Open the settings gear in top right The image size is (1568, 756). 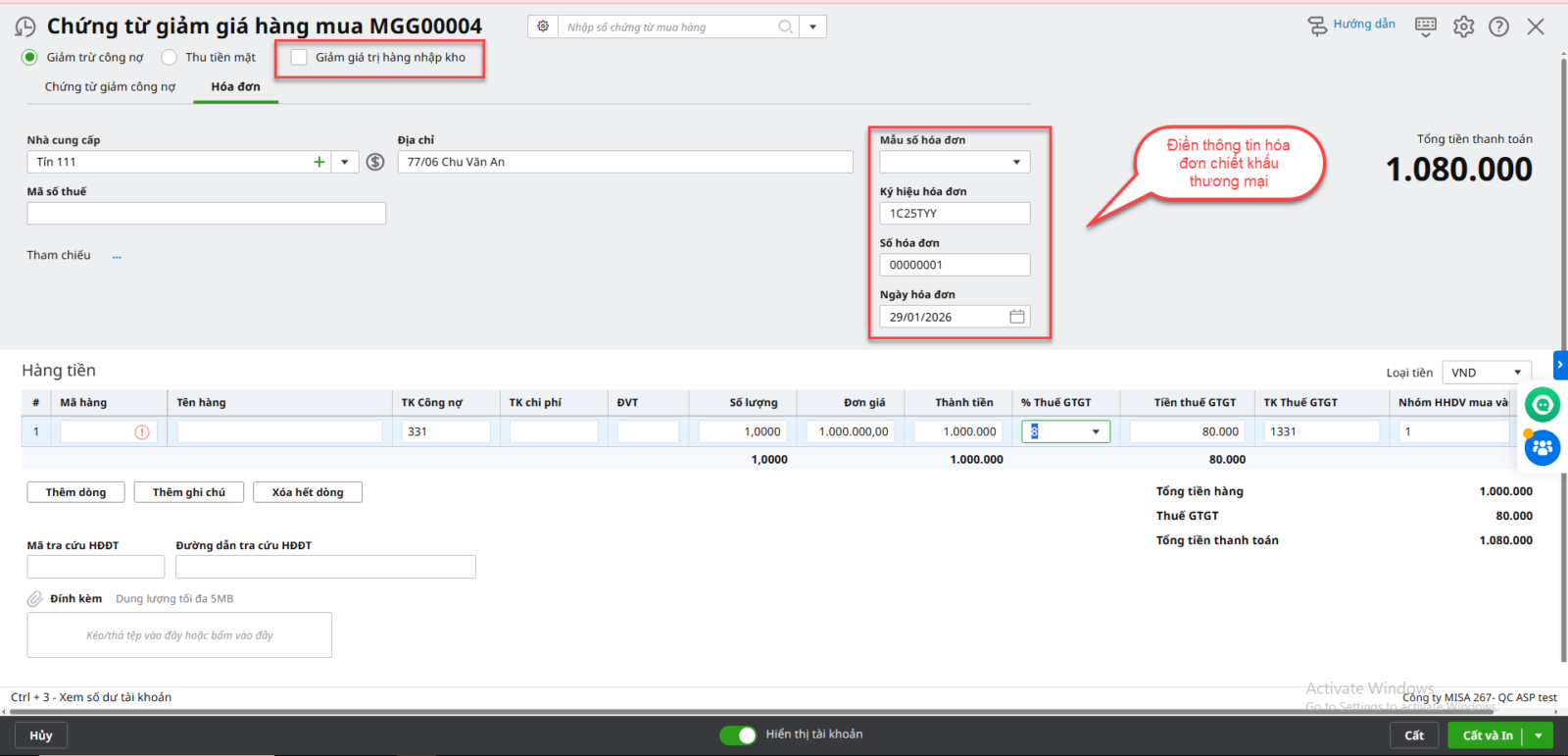coord(1463,26)
